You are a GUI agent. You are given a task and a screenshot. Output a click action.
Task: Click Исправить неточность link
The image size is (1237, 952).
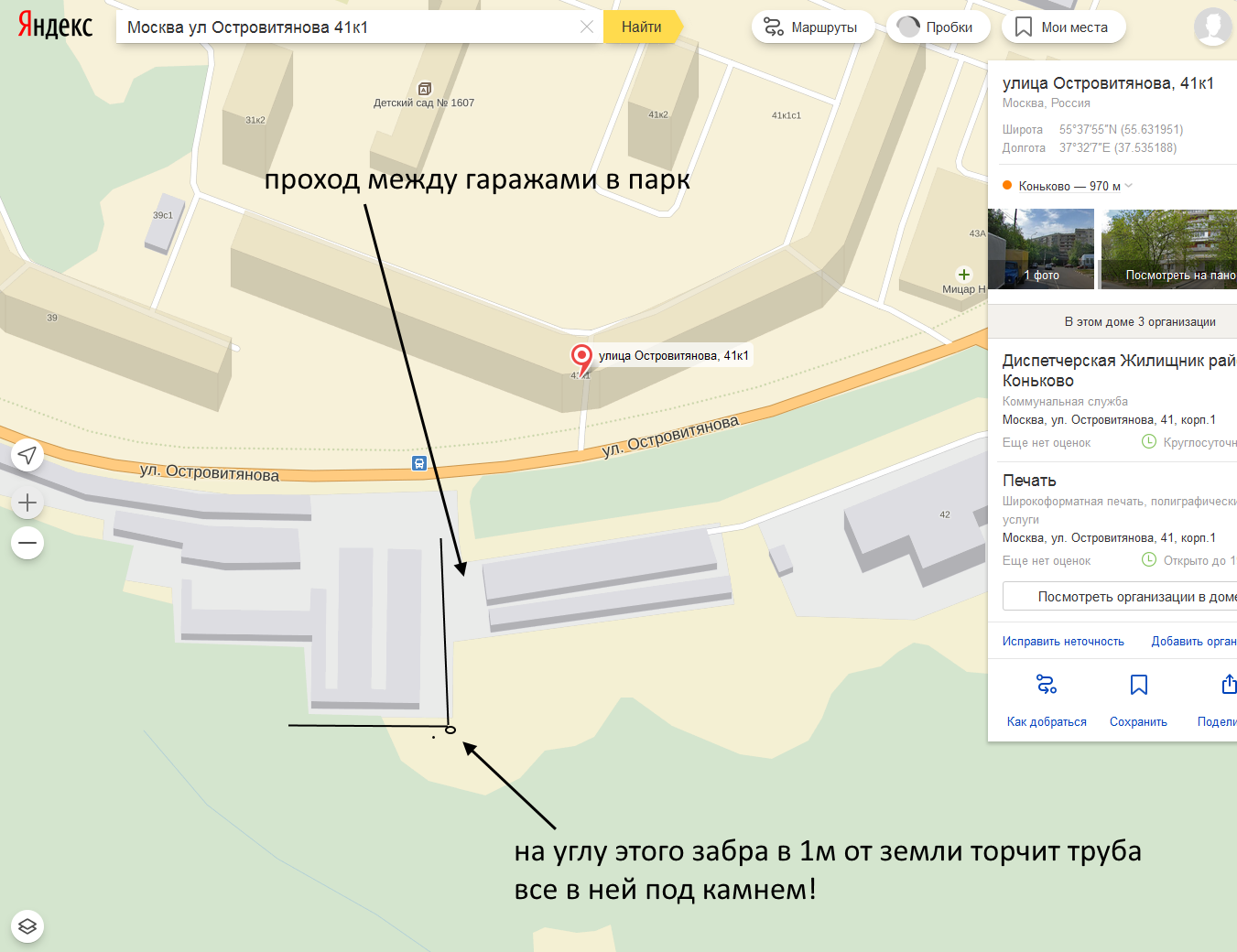click(x=1063, y=642)
